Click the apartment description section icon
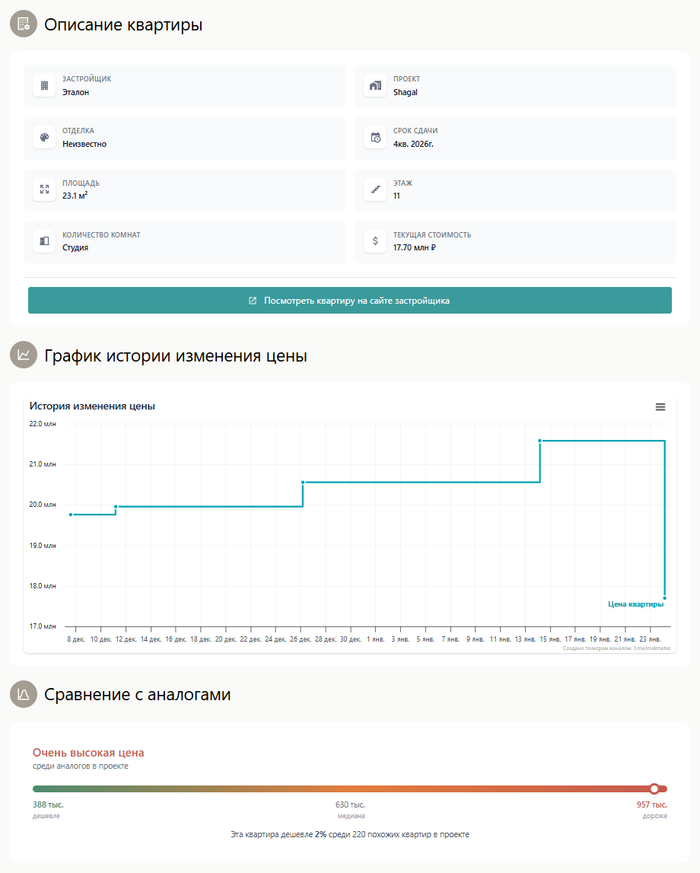Screen dimensions: 700x873 23,24
